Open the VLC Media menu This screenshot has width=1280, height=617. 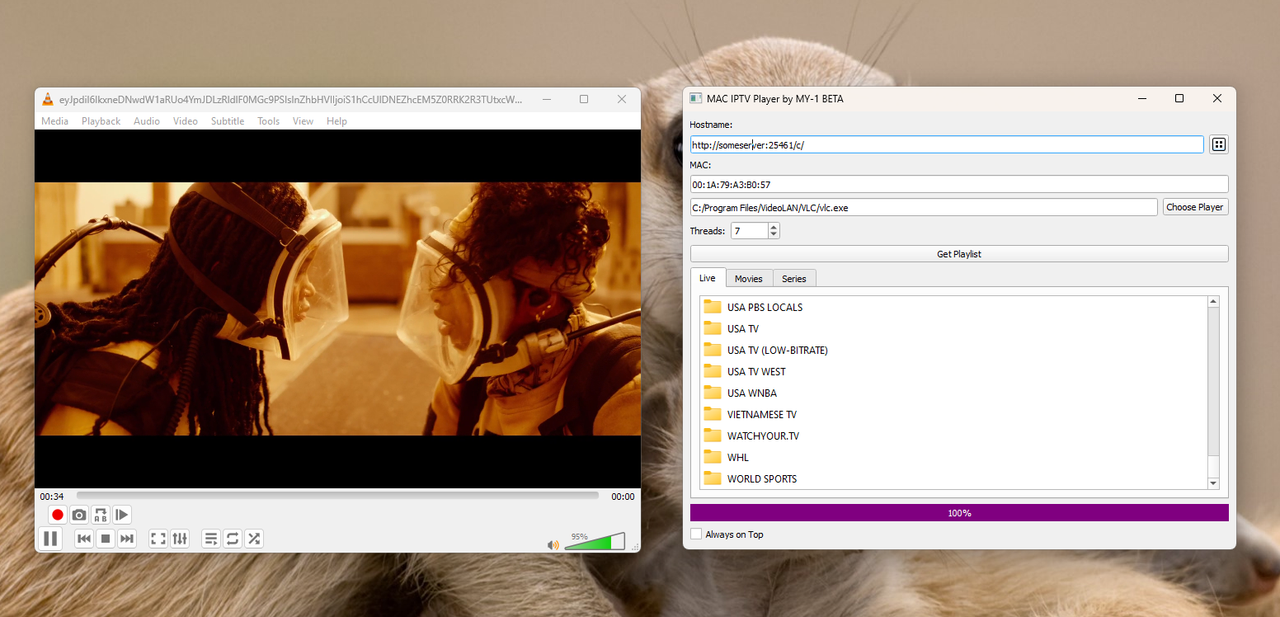tap(55, 121)
